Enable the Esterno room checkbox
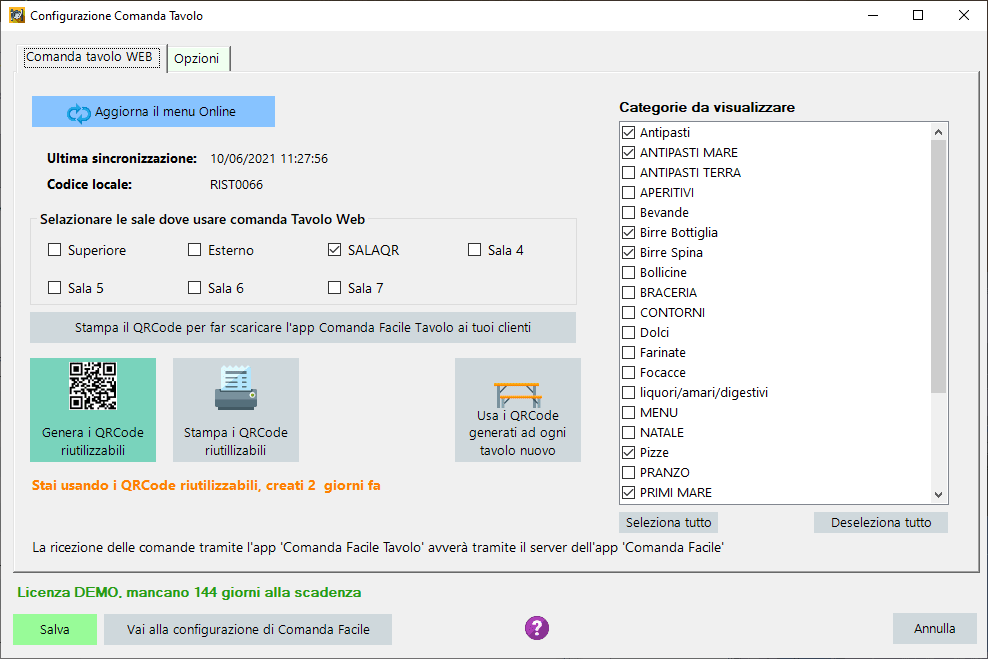Viewport: 988px width, 659px height. click(195, 250)
